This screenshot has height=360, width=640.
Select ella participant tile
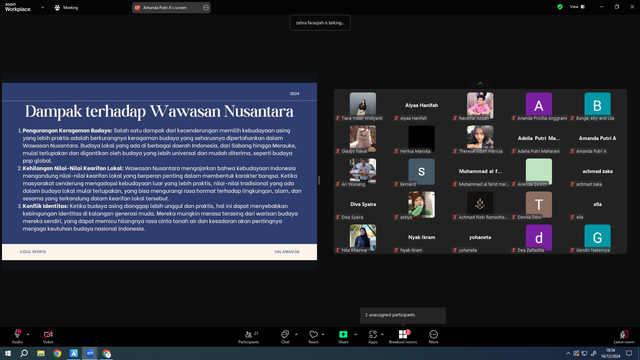point(597,205)
